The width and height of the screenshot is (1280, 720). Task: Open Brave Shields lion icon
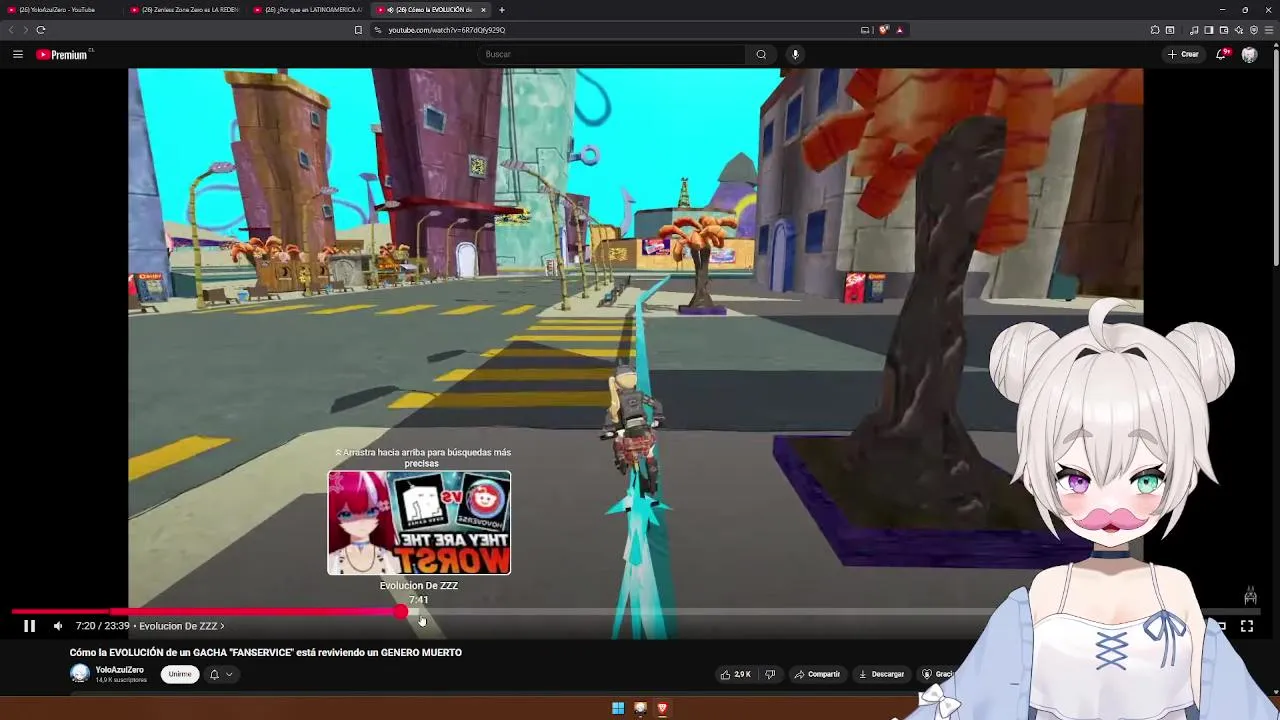[884, 30]
